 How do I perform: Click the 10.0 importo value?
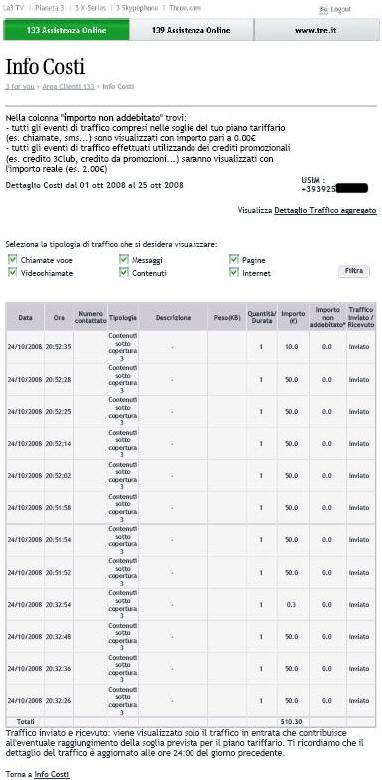point(292,347)
